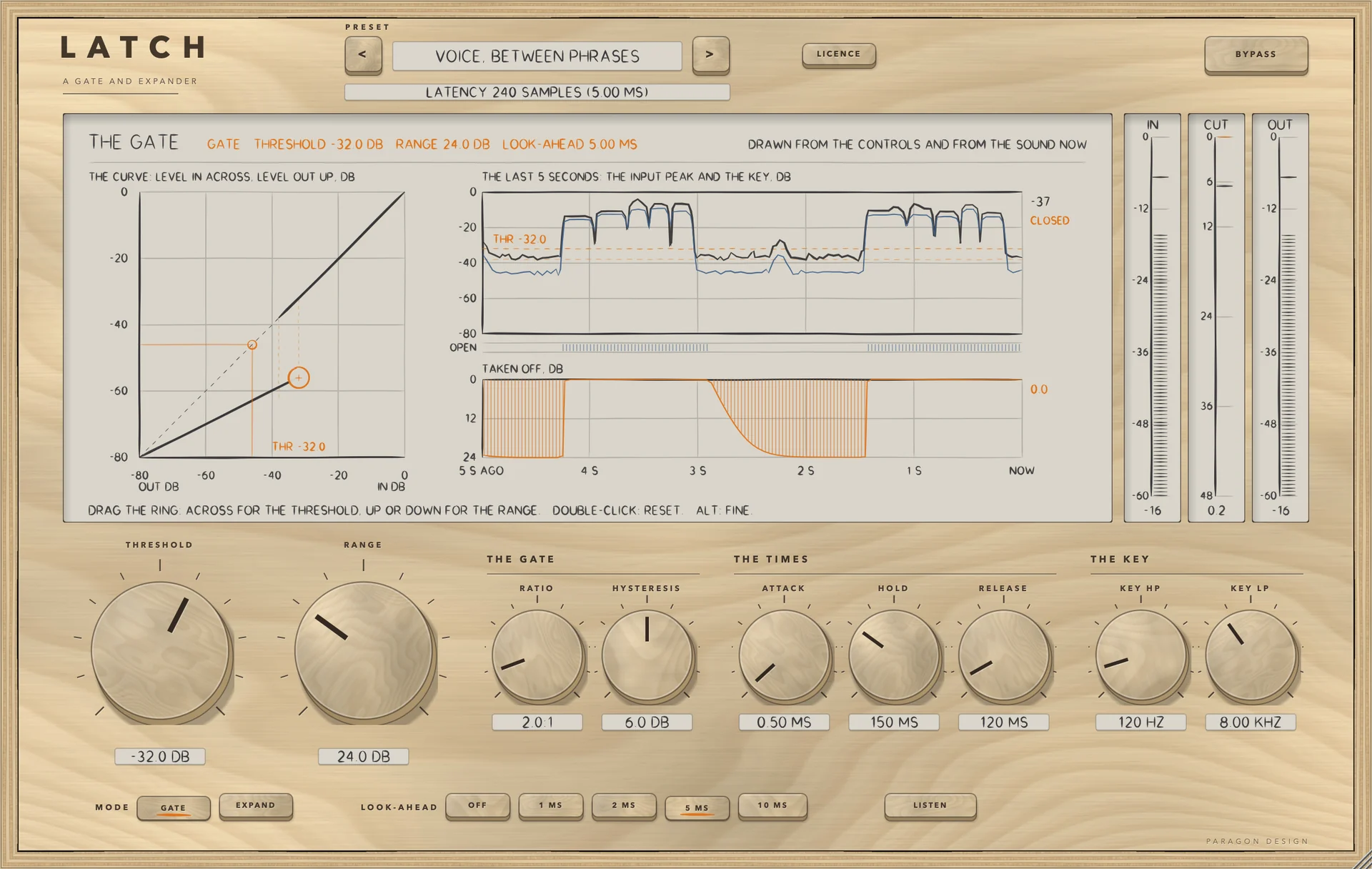Set look-ahead to 5 ms
This screenshot has height=869, width=1372.
point(697,808)
